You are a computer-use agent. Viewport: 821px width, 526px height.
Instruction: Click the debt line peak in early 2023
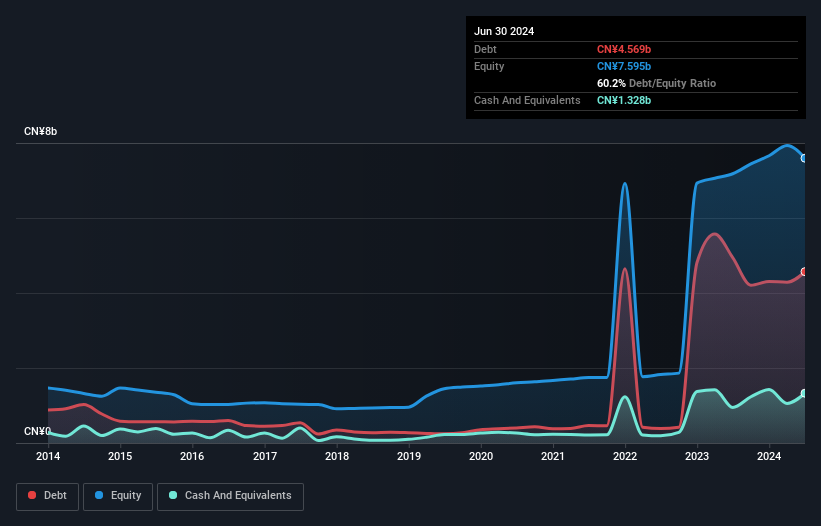tap(714, 234)
